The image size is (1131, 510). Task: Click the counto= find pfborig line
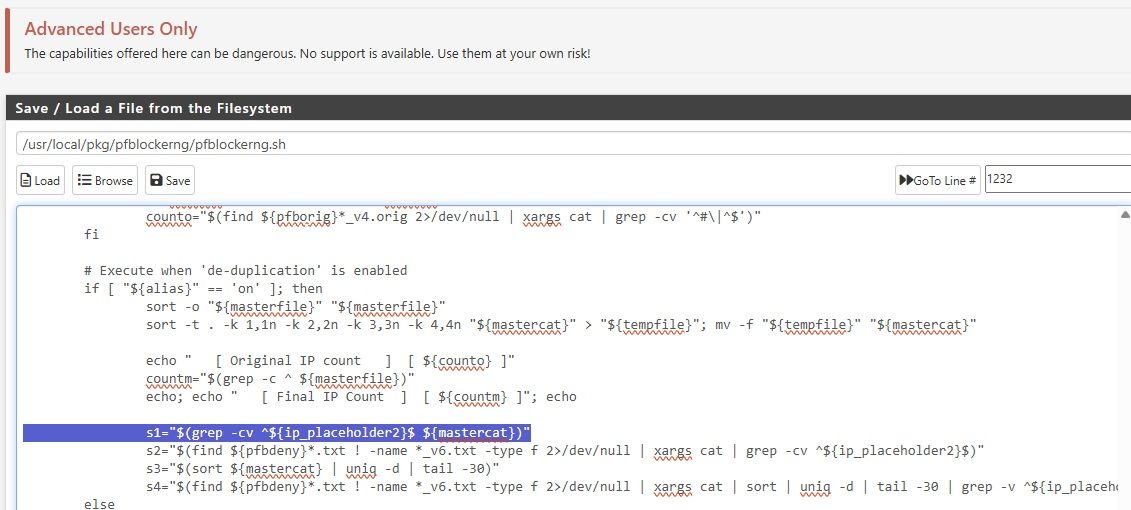pos(461,216)
